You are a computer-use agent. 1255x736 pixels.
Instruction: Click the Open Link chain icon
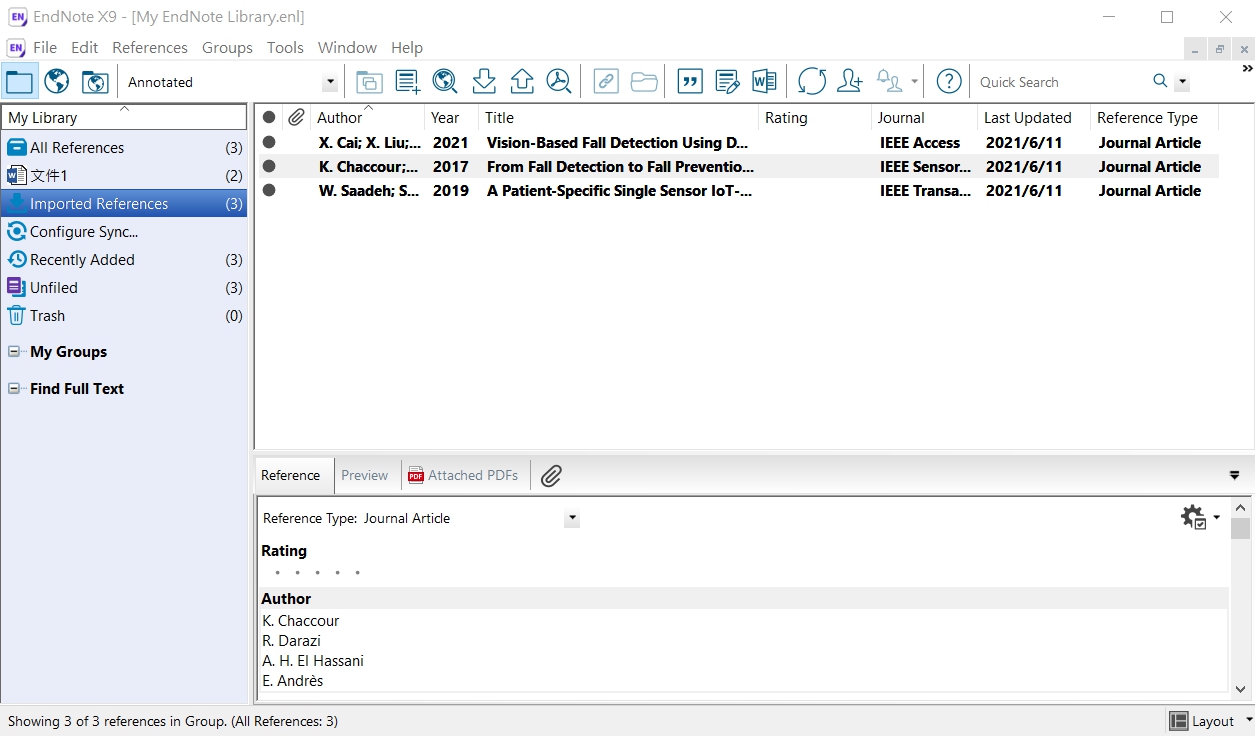pyautogui.click(x=606, y=82)
